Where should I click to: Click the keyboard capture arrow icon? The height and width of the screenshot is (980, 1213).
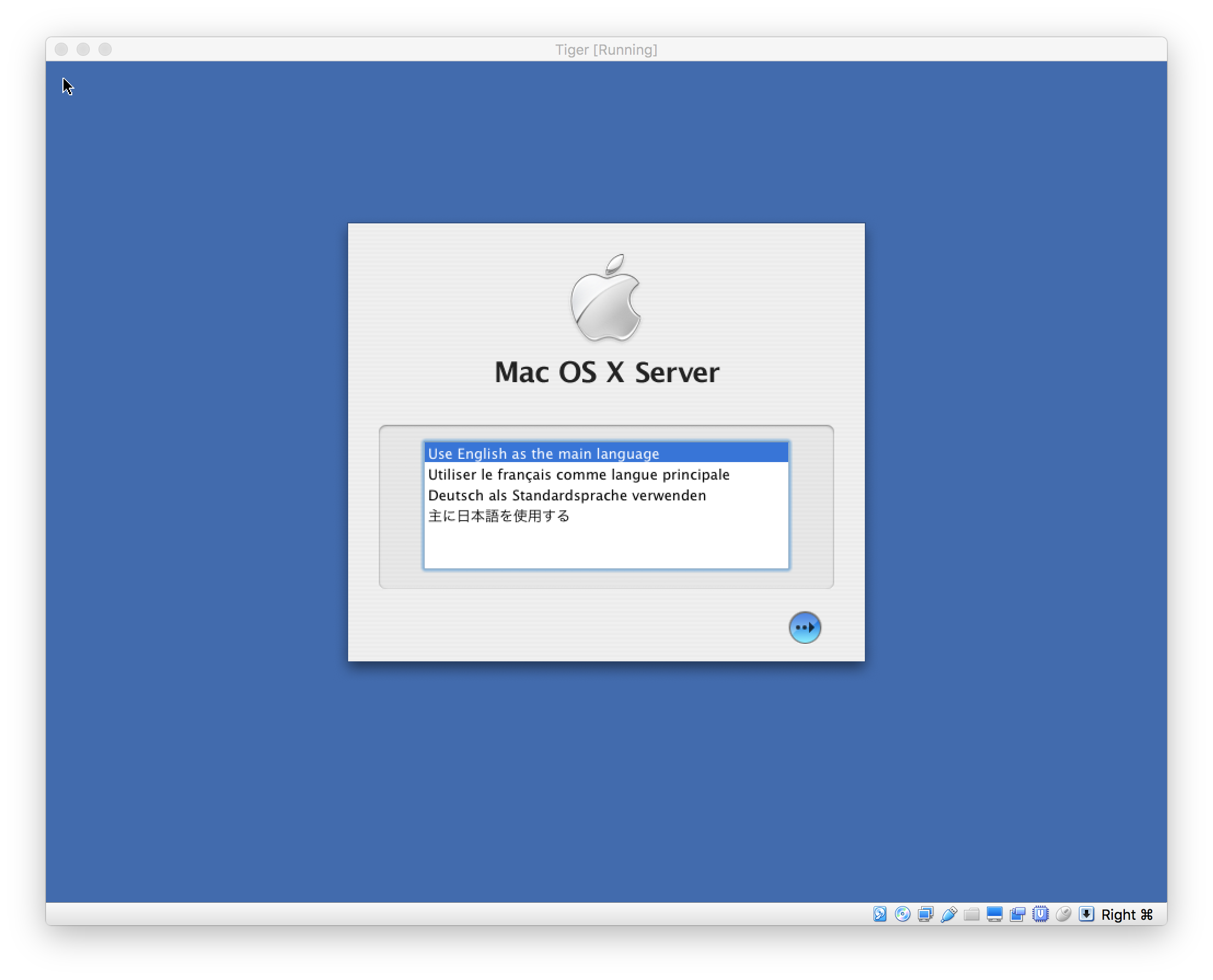(1086, 914)
